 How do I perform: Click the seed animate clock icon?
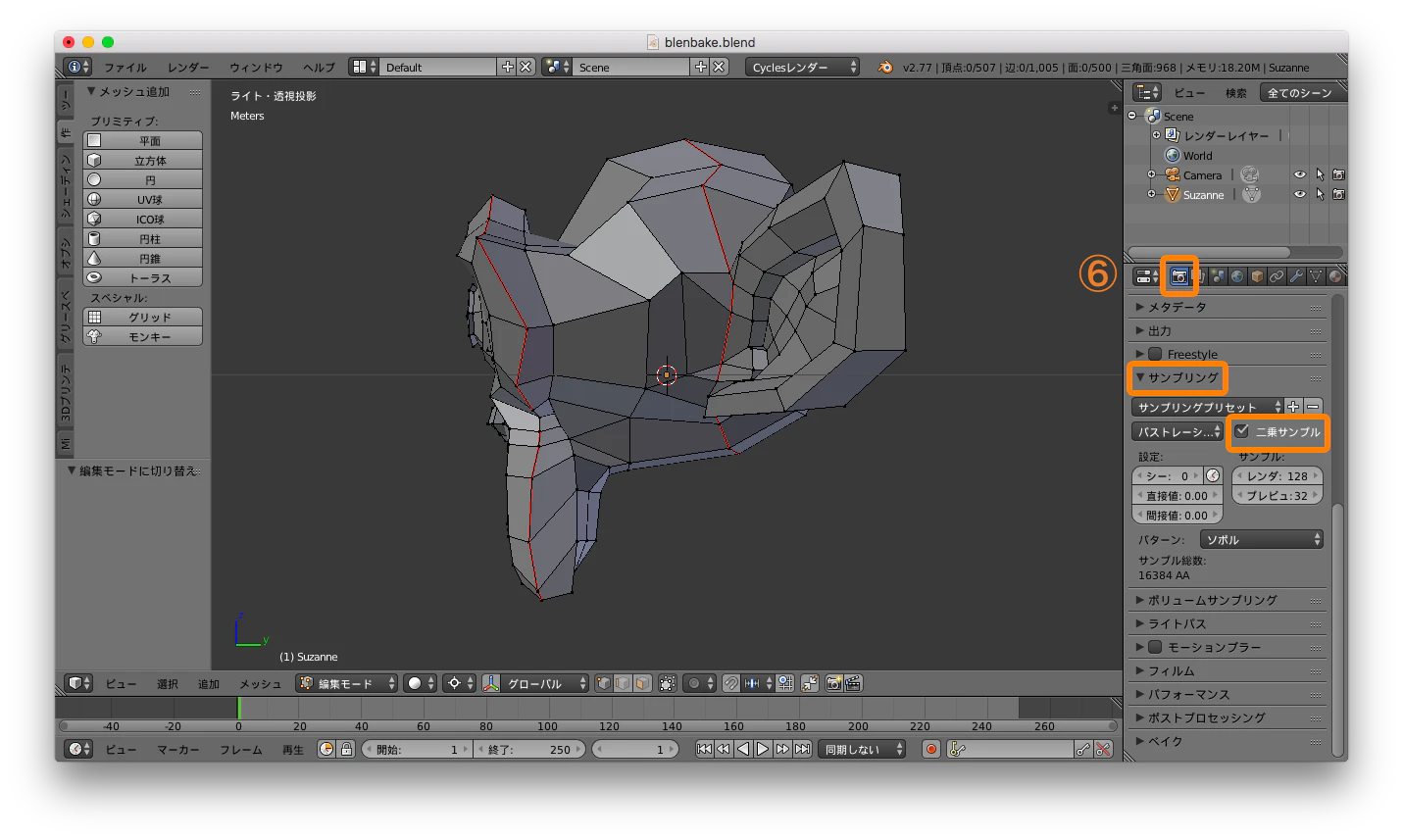pos(1213,475)
